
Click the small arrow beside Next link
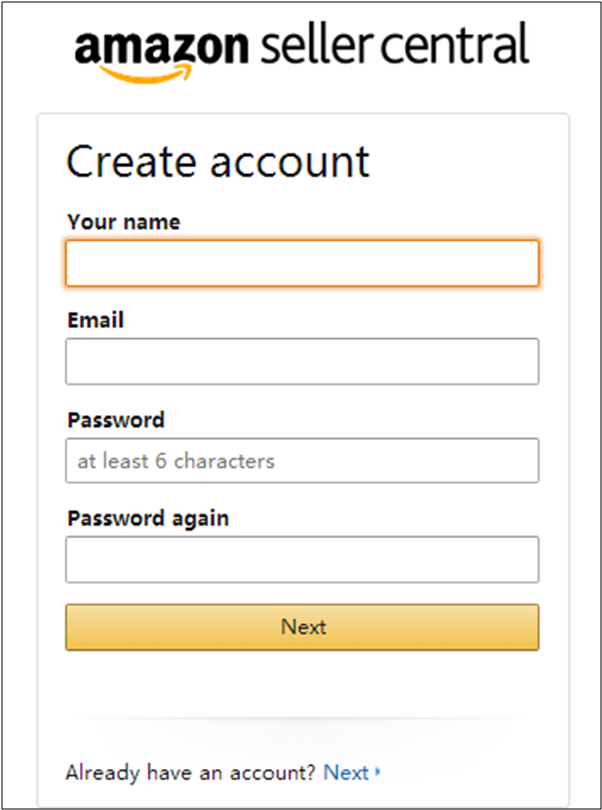pyautogui.click(x=378, y=773)
